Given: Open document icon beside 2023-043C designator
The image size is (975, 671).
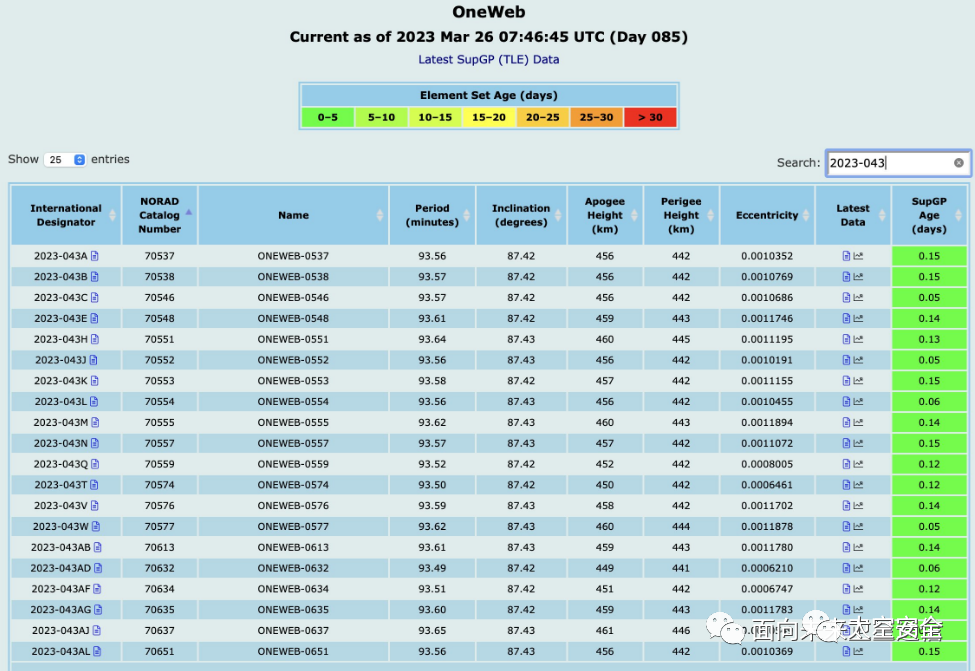Looking at the screenshot, I should pos(95,297).
